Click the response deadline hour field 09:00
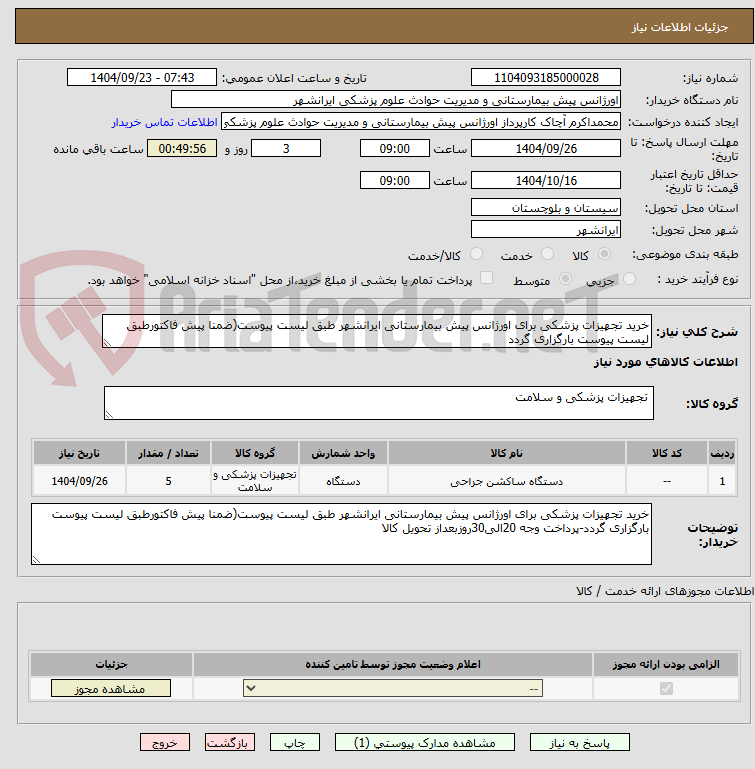Viewport: 755px width, 769px height. click(x=394, y=149)
